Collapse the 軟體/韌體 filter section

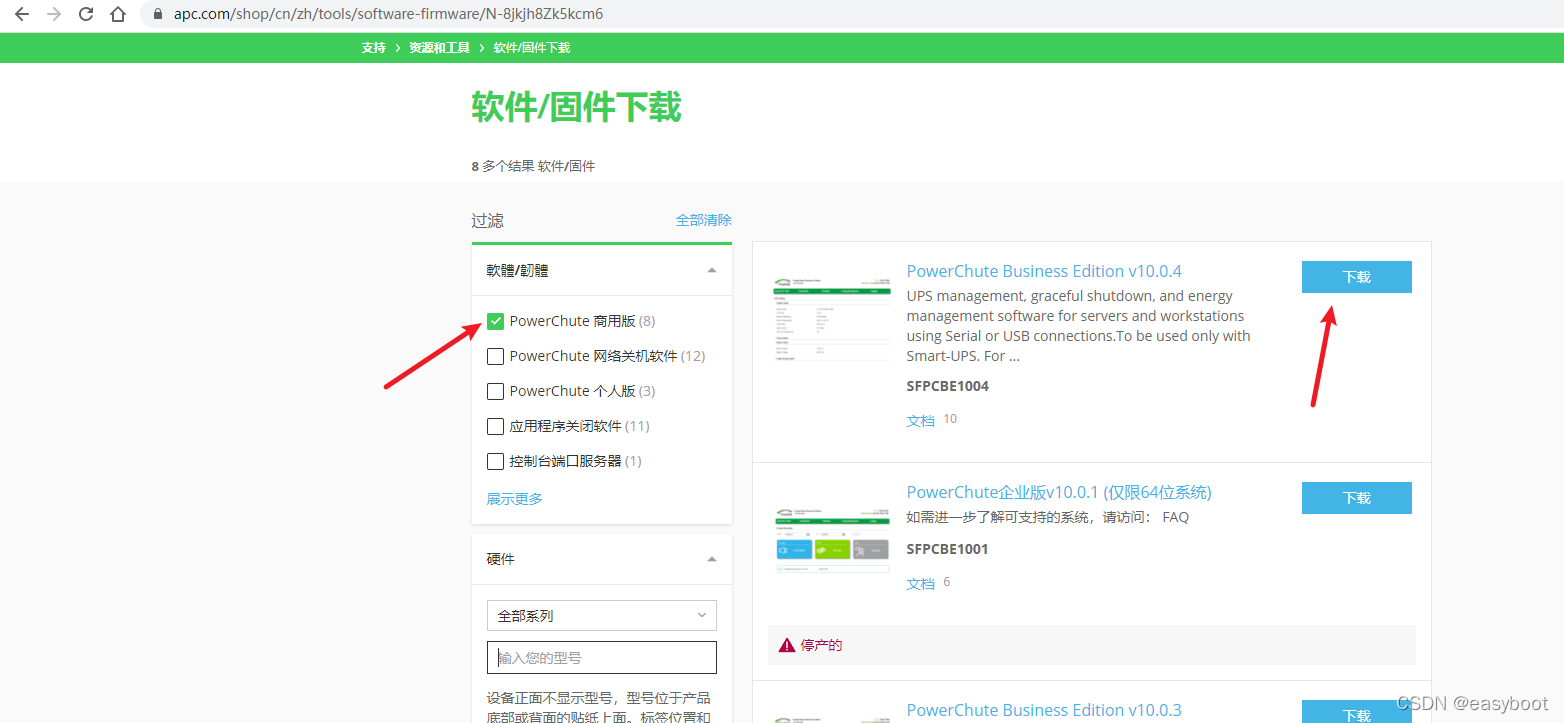click(x=712, y=270)
